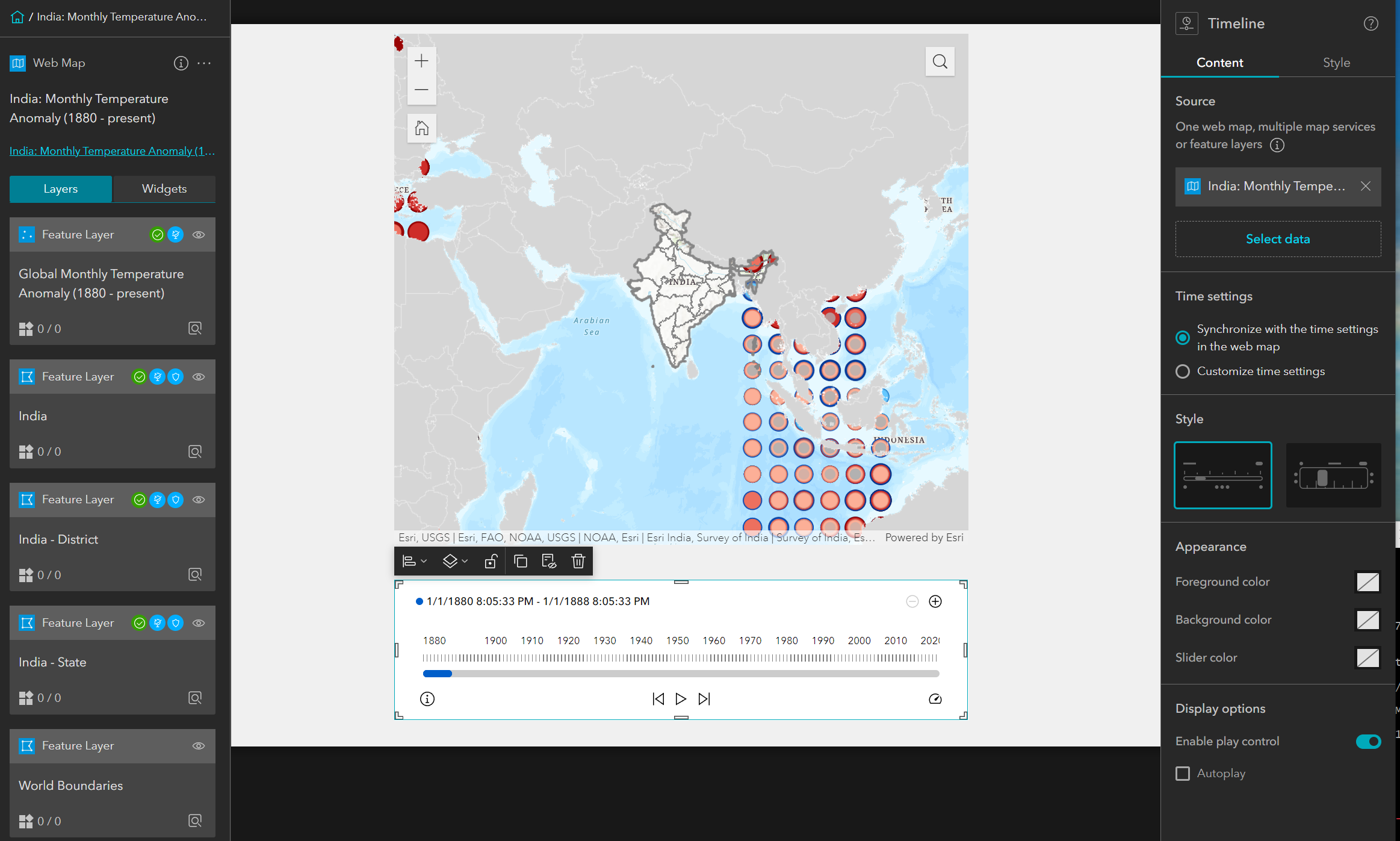Open the Slider color swatch
The width and height of the screenshot is (1400, 841).
(x=1367, y=657)
